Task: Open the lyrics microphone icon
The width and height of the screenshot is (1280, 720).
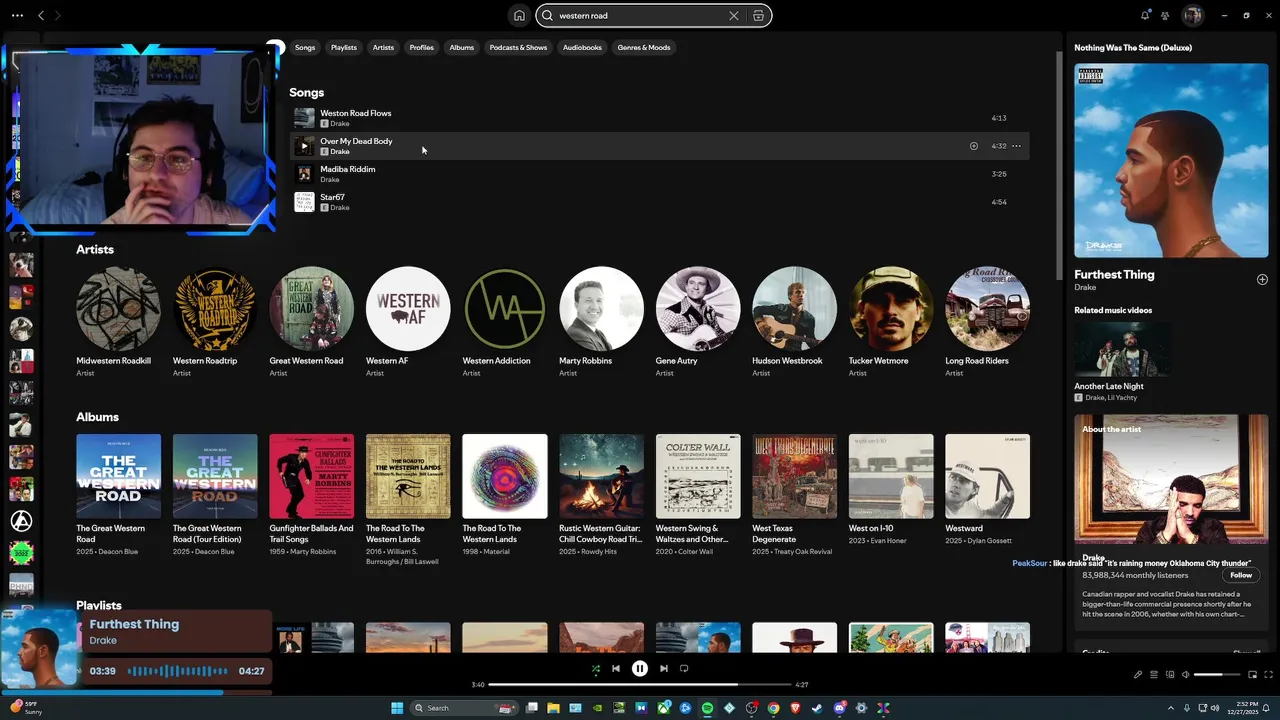Action: (x=1138, y=674)
